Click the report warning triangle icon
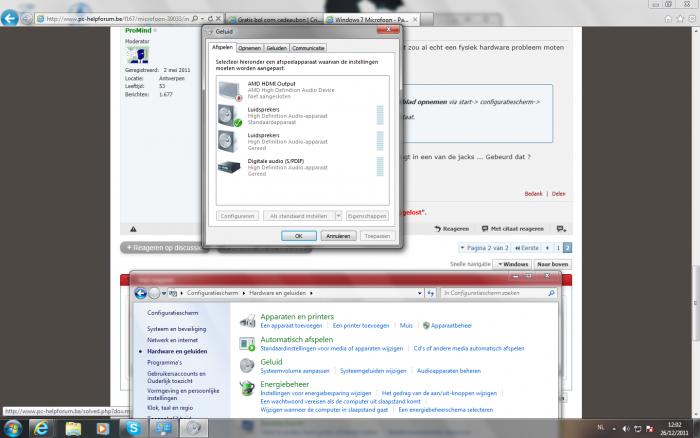The height and width of the screenshot is (438, 700). click(x=133, y=229)
